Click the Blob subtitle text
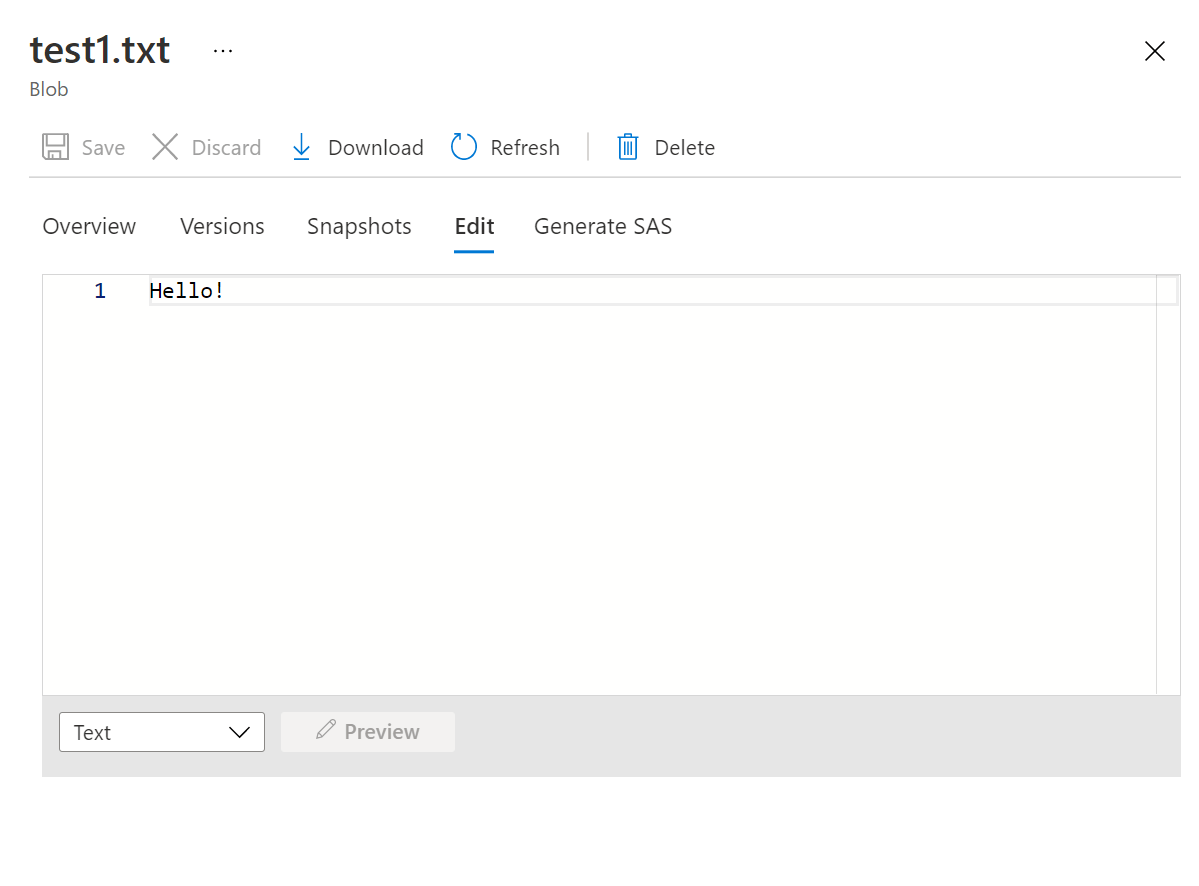 coord(49,89)
